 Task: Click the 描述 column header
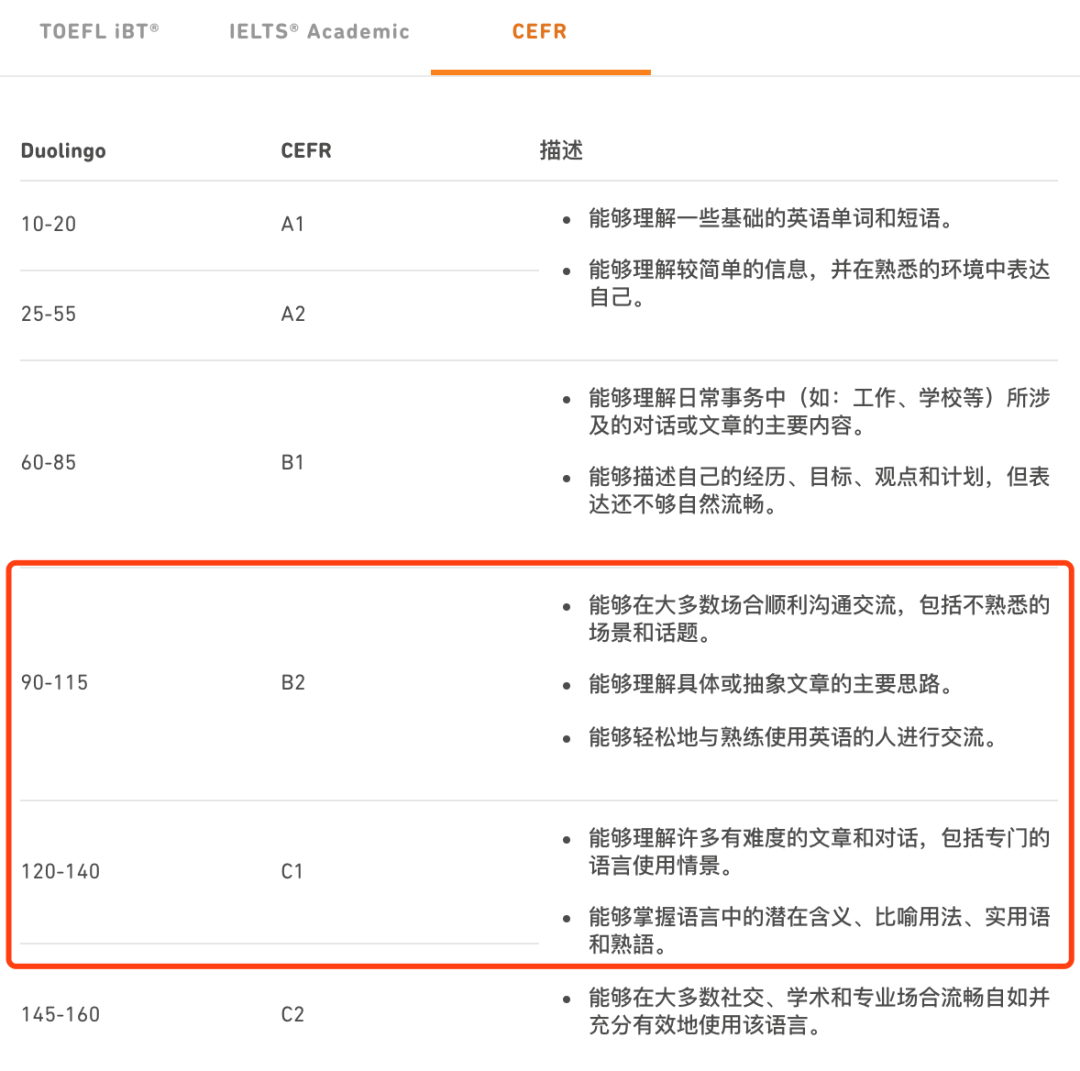pos(561,150)
